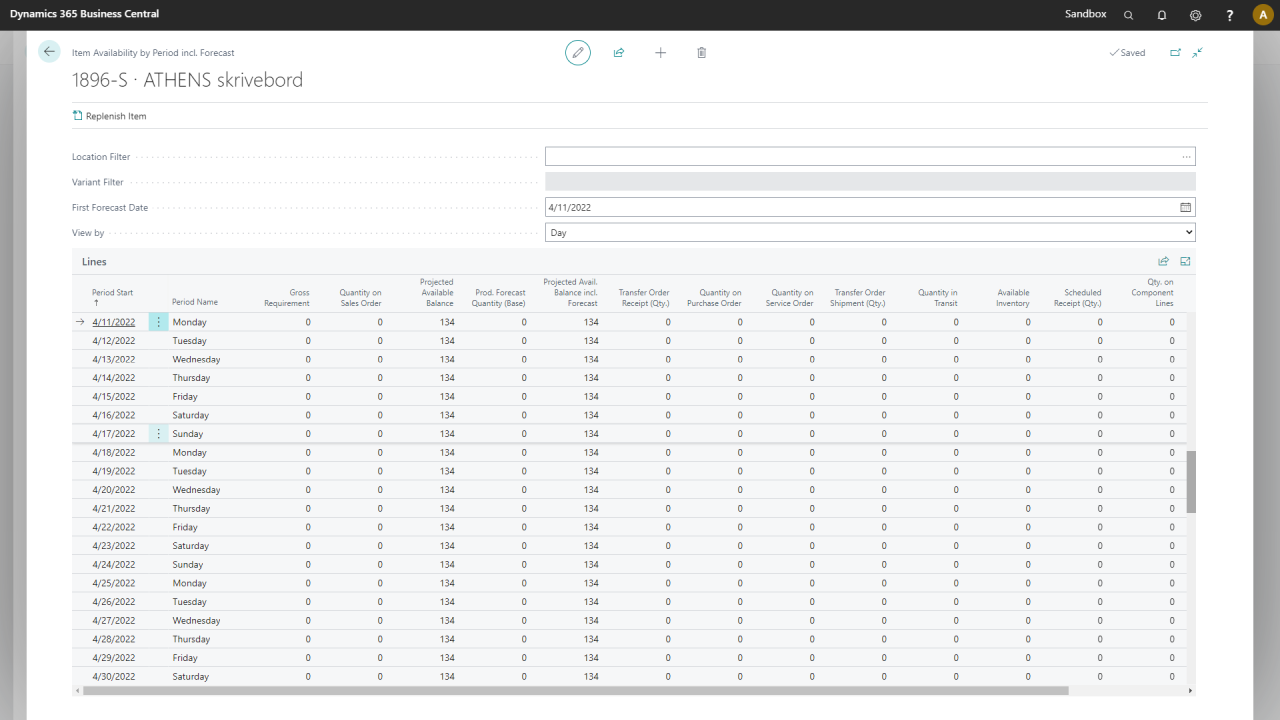1280x720 pixels.
Task: Click Dynamics 365 Business Central title
Action: pos(84,14)
